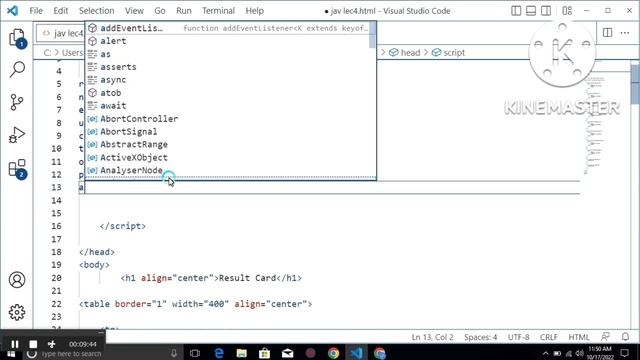
Task: Open the Accounts icon
Action: pos(17,280)
